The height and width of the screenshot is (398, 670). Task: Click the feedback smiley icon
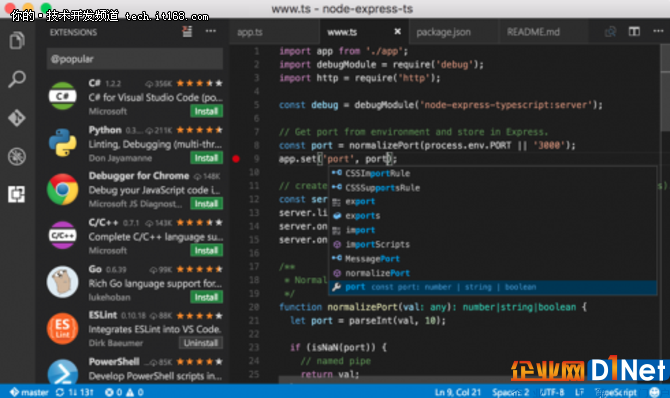(x=654, y=392)
